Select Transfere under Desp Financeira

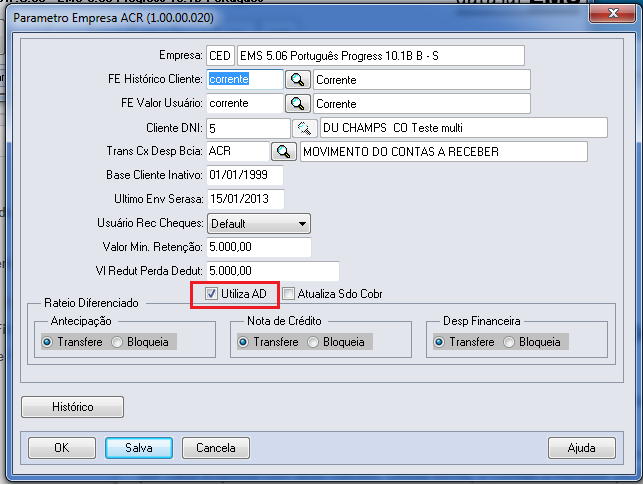tap(439, 342)
